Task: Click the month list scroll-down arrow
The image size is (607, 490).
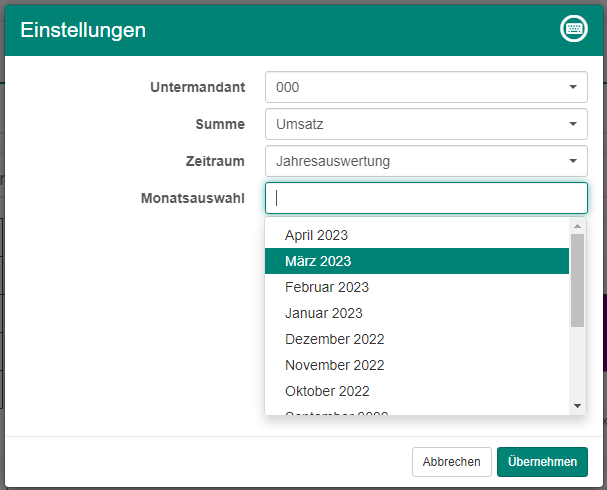Action: tap(577, 405)
